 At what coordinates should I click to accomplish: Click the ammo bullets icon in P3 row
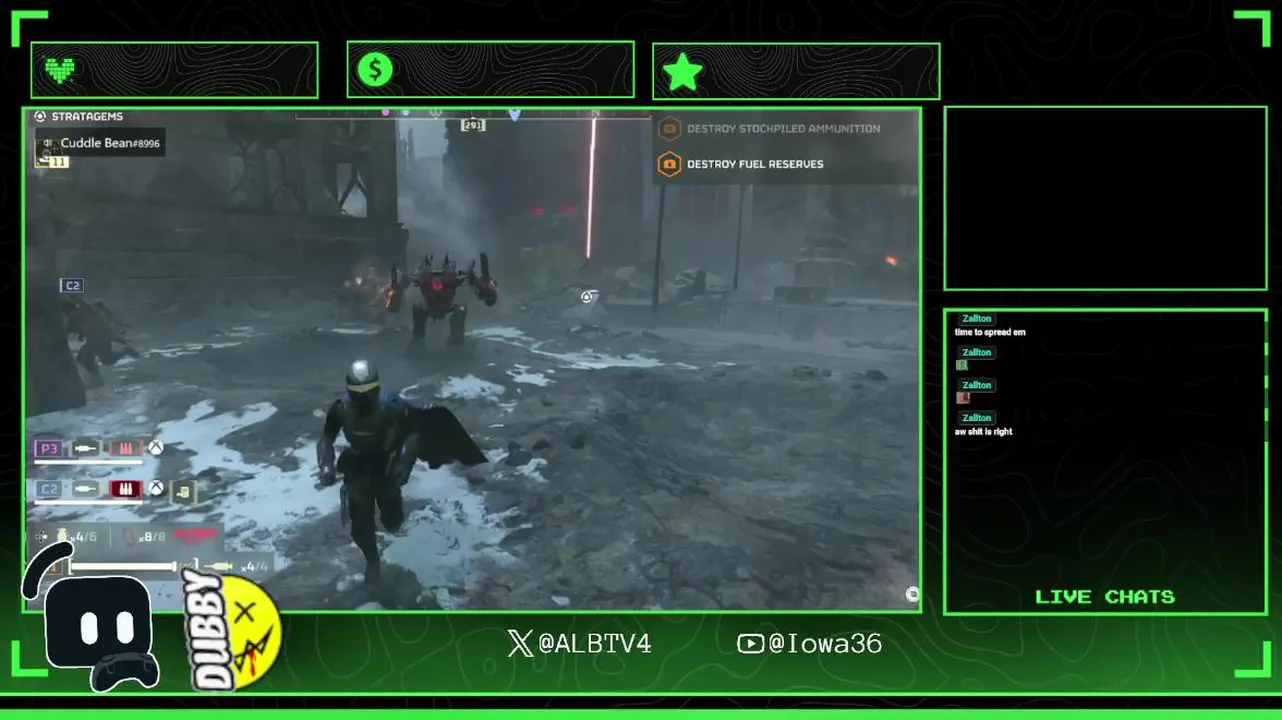tap(125, 449)
